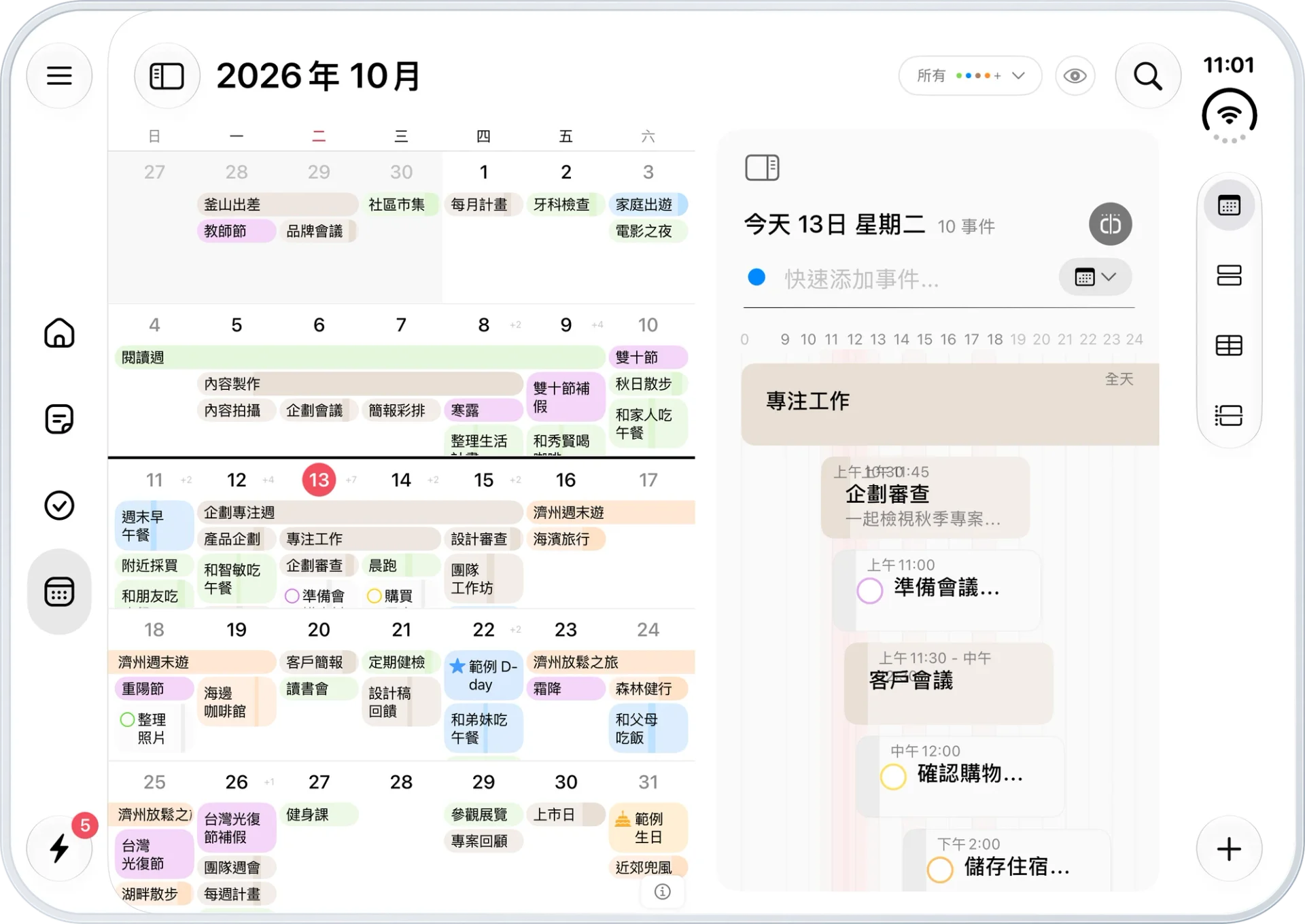Check the 購買 task on the 14th
The height and width of the screenshot is (924, 1305).
click(x=374, y=596)
